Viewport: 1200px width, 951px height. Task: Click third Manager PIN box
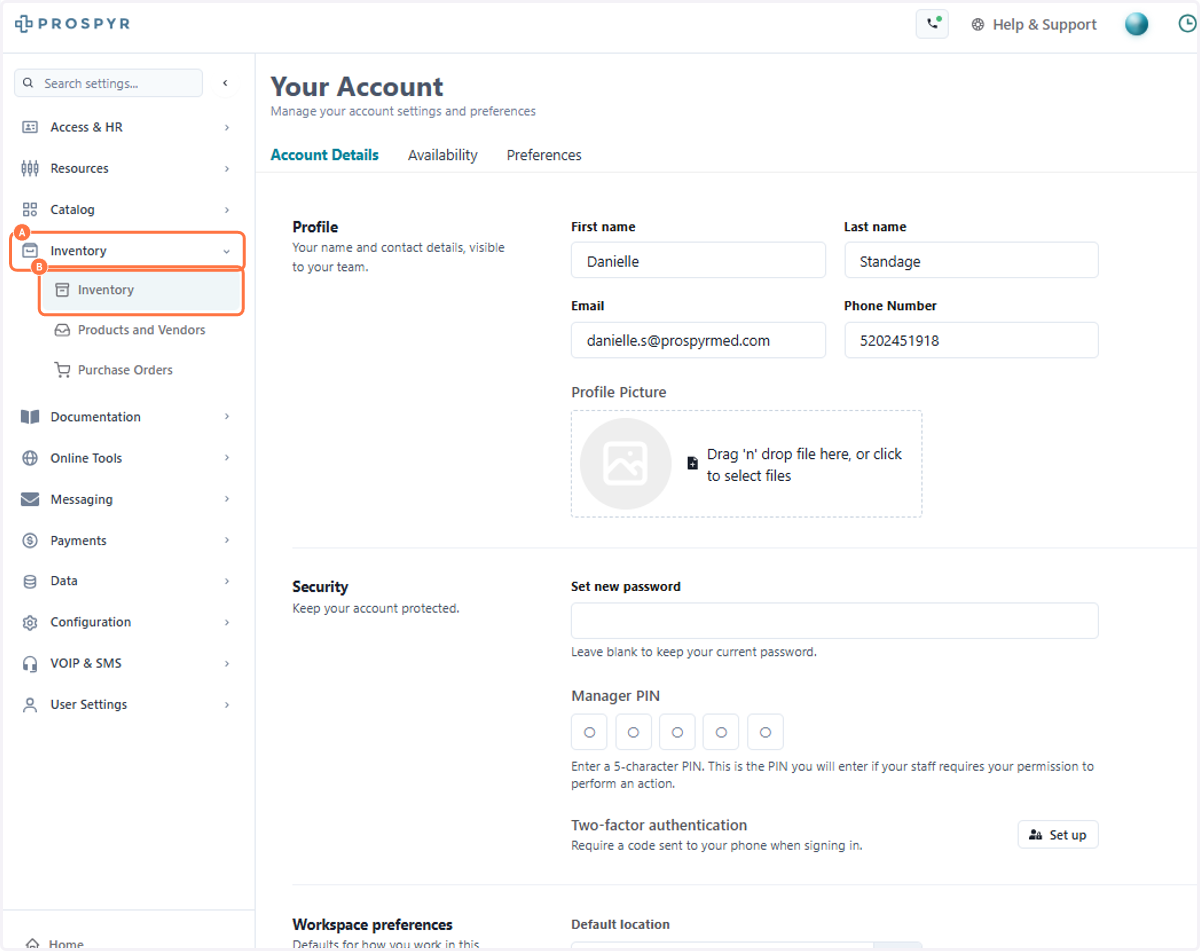(677, 732)
